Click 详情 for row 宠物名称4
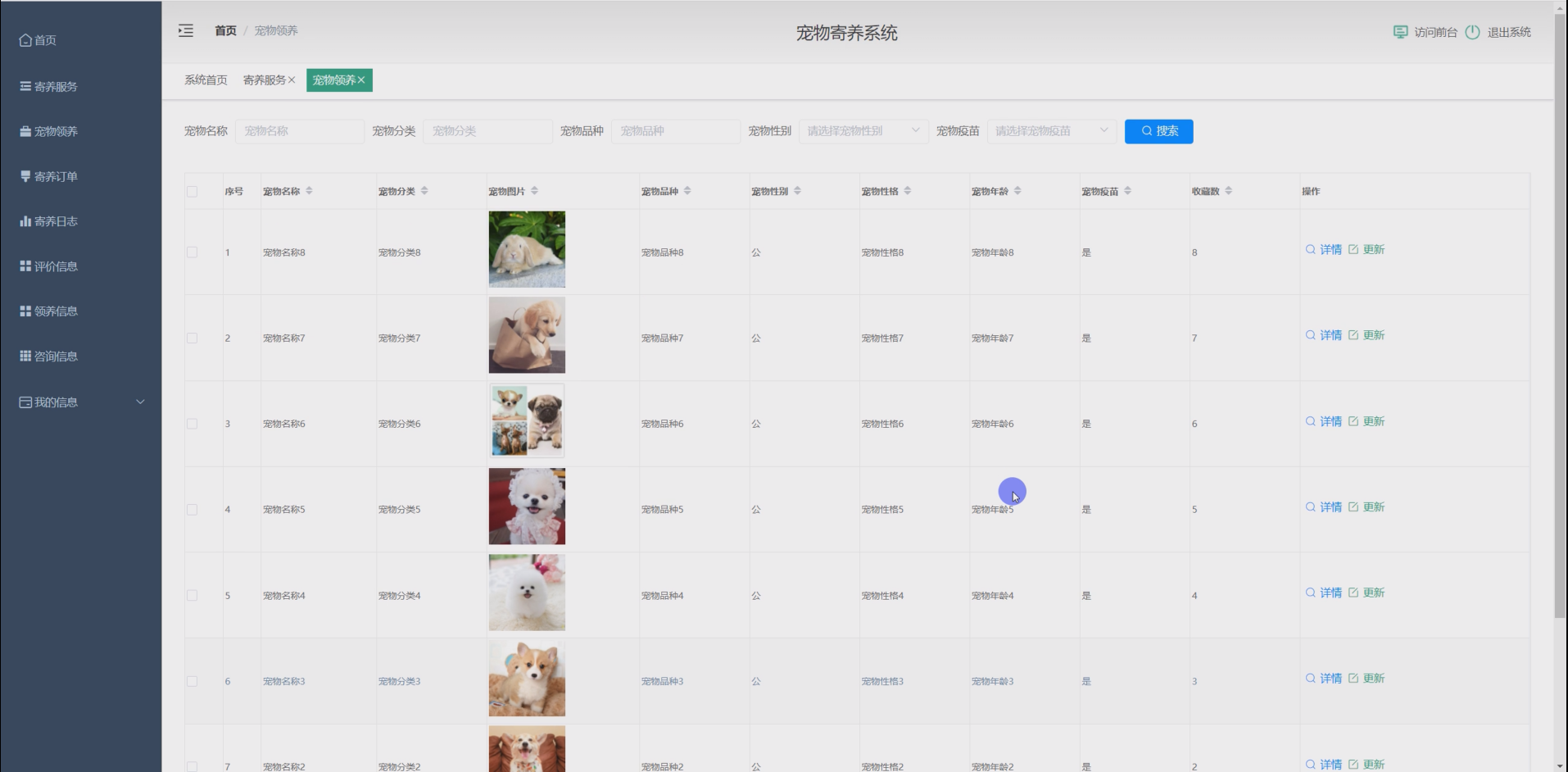The width and height of the screenshot is (1568, 772). tap(1330, 593)
